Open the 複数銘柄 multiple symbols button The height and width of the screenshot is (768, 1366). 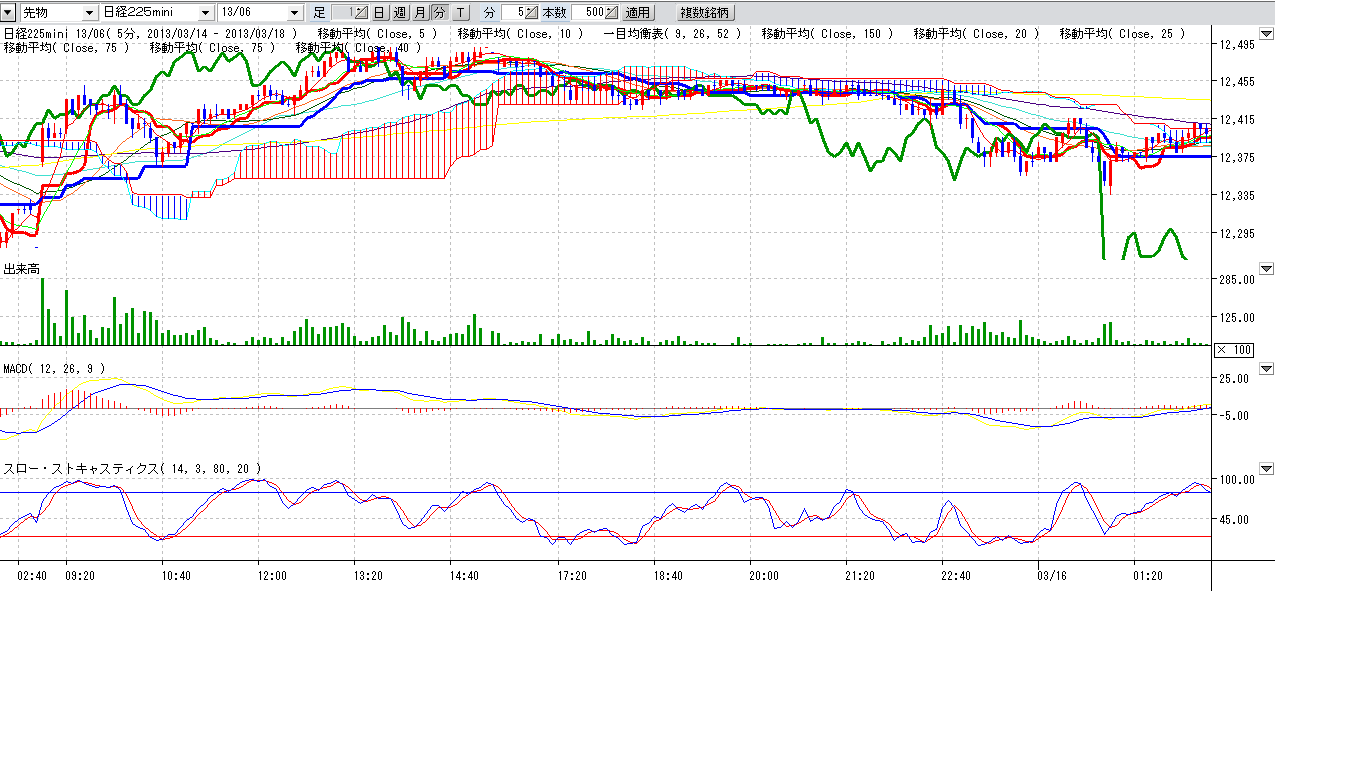pyautogui.click(x=705, y=12)
